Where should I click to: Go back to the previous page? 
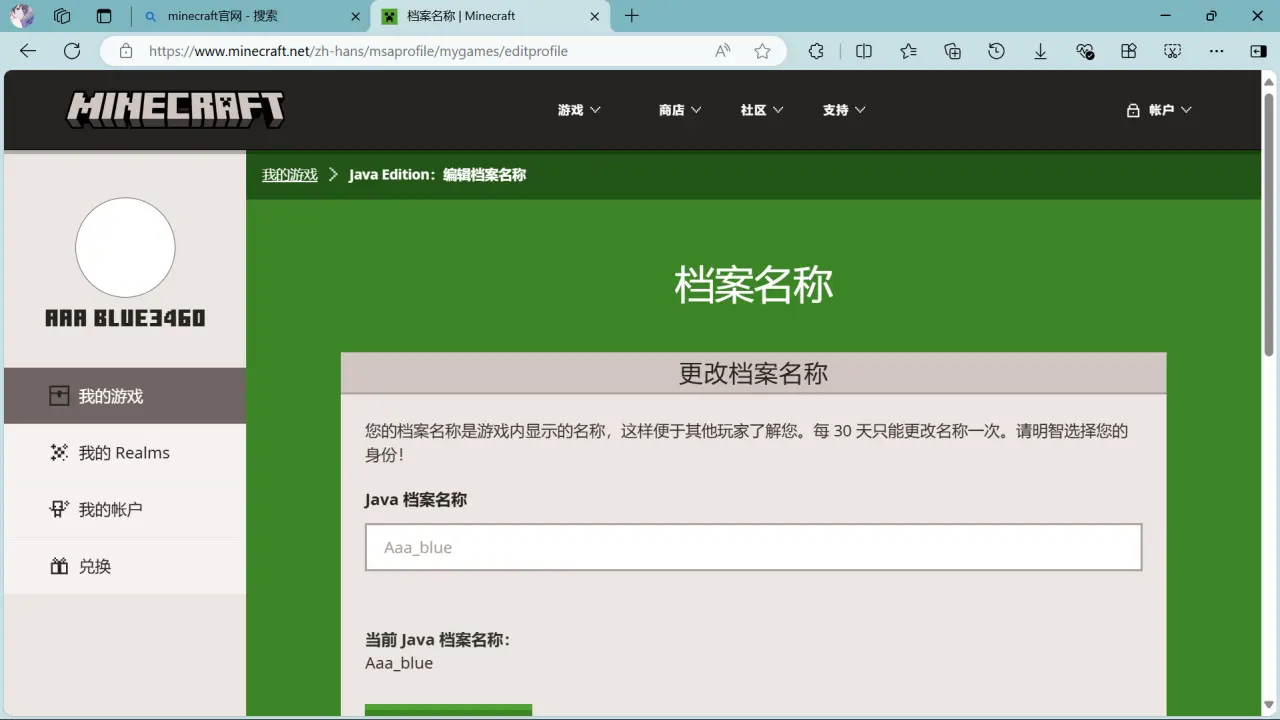(28, 51)
